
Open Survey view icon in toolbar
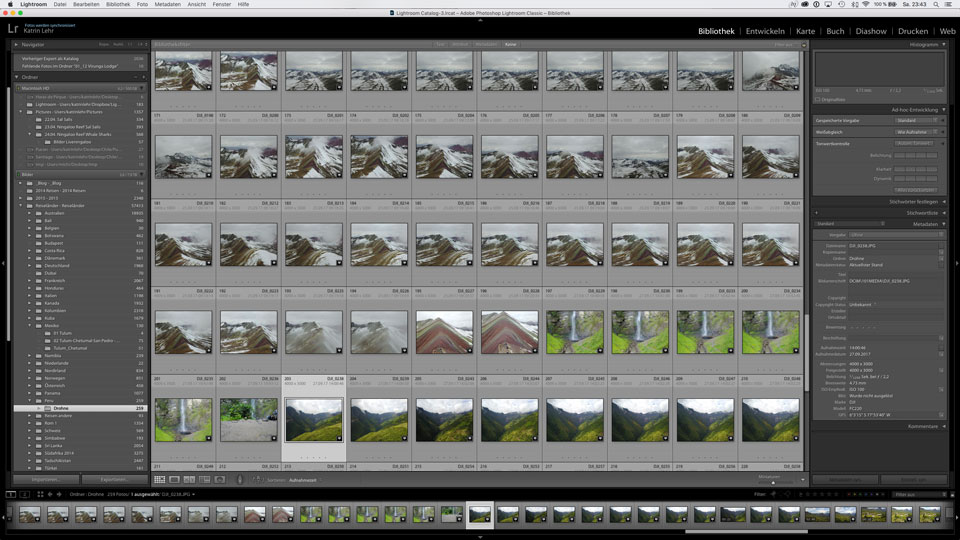204,480
